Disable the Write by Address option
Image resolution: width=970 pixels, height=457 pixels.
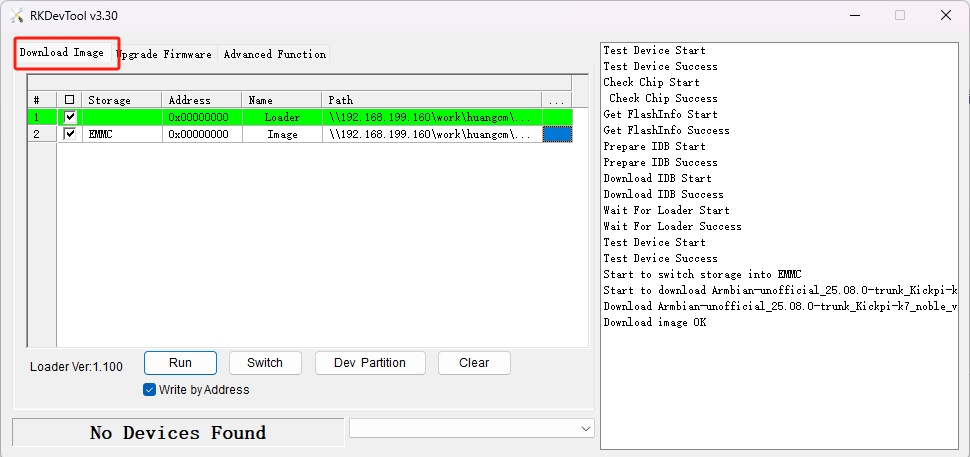pyautogui.click(x=150, y=390)
